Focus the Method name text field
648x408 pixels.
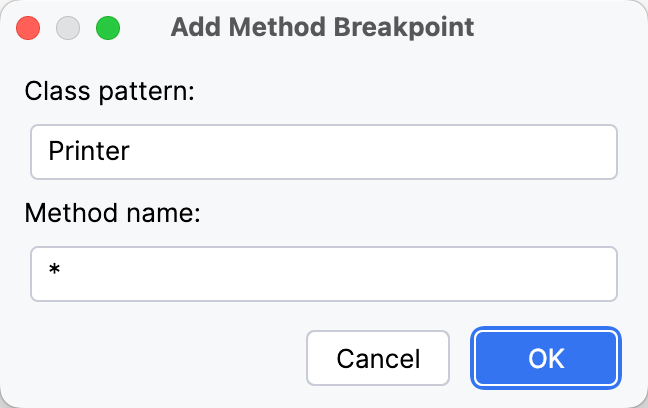[323, 274]
